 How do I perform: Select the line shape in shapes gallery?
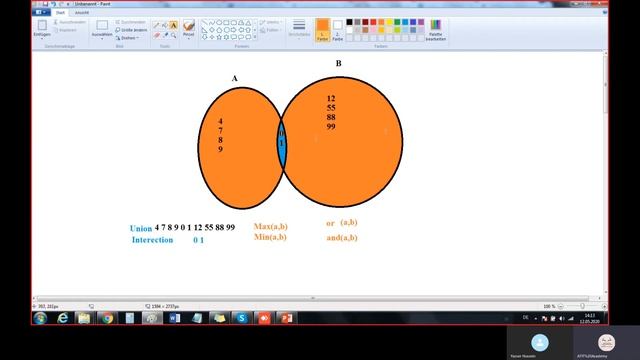tap(204, 23)
